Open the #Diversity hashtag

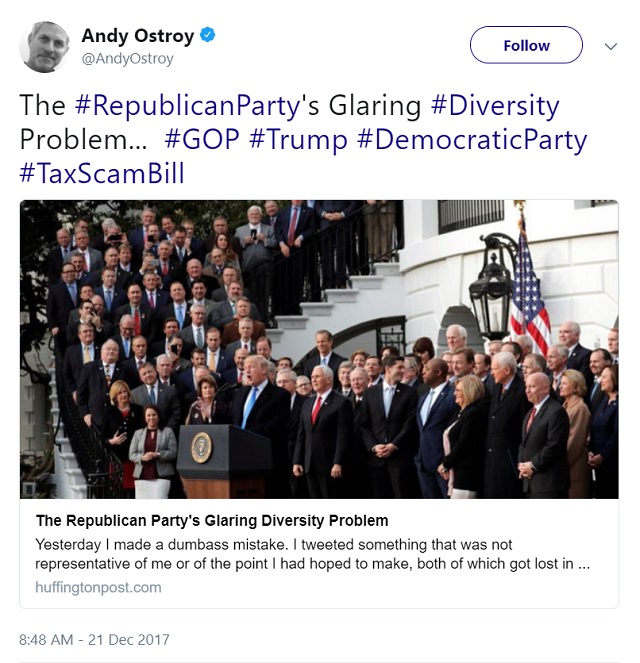click(495, 106)
